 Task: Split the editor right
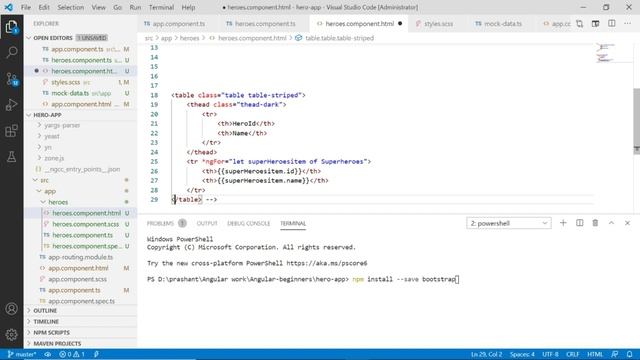click(611, 24)
